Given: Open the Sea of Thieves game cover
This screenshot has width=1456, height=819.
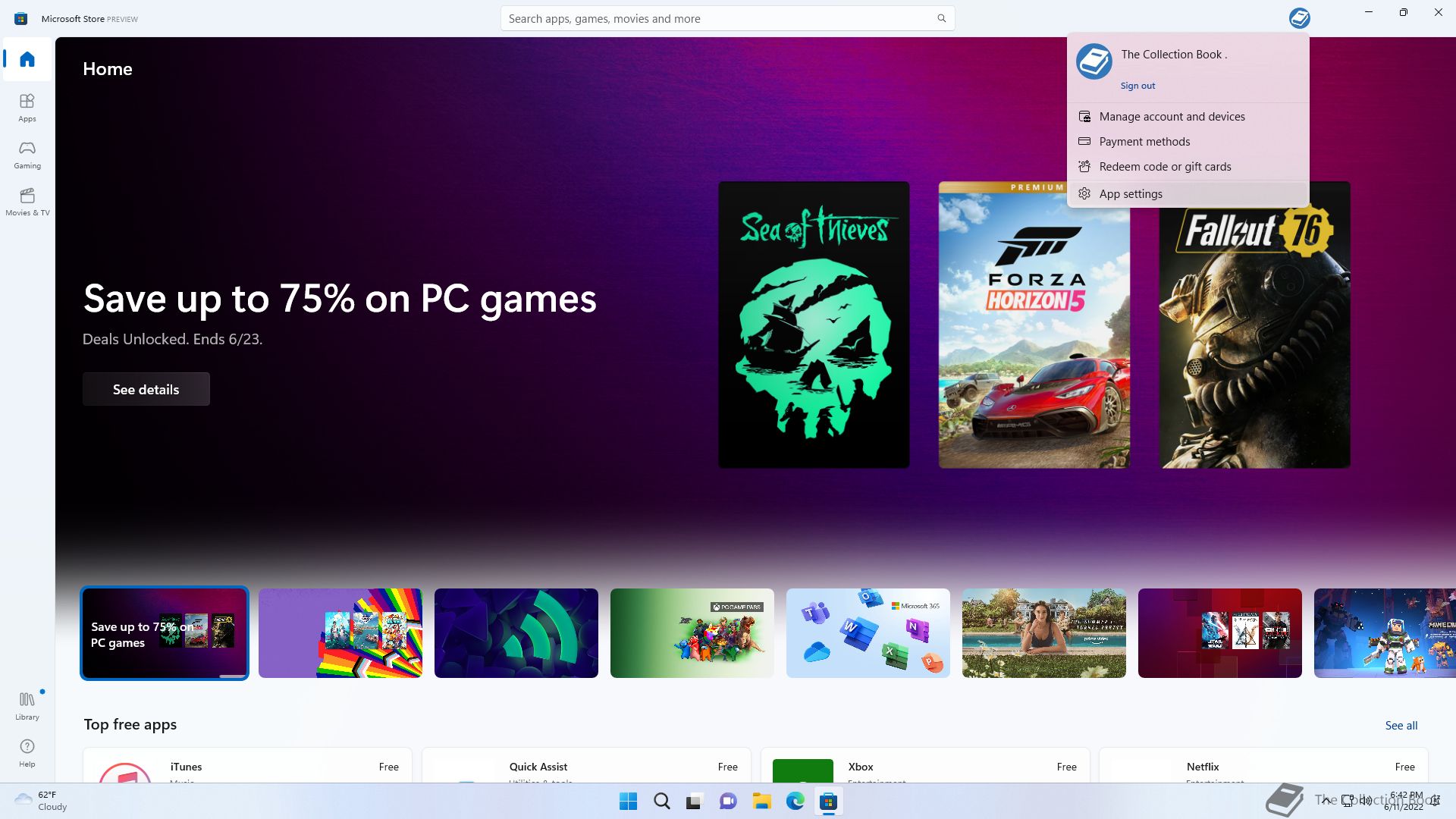Looking at the screenshot, I should [x=814, y=325].
